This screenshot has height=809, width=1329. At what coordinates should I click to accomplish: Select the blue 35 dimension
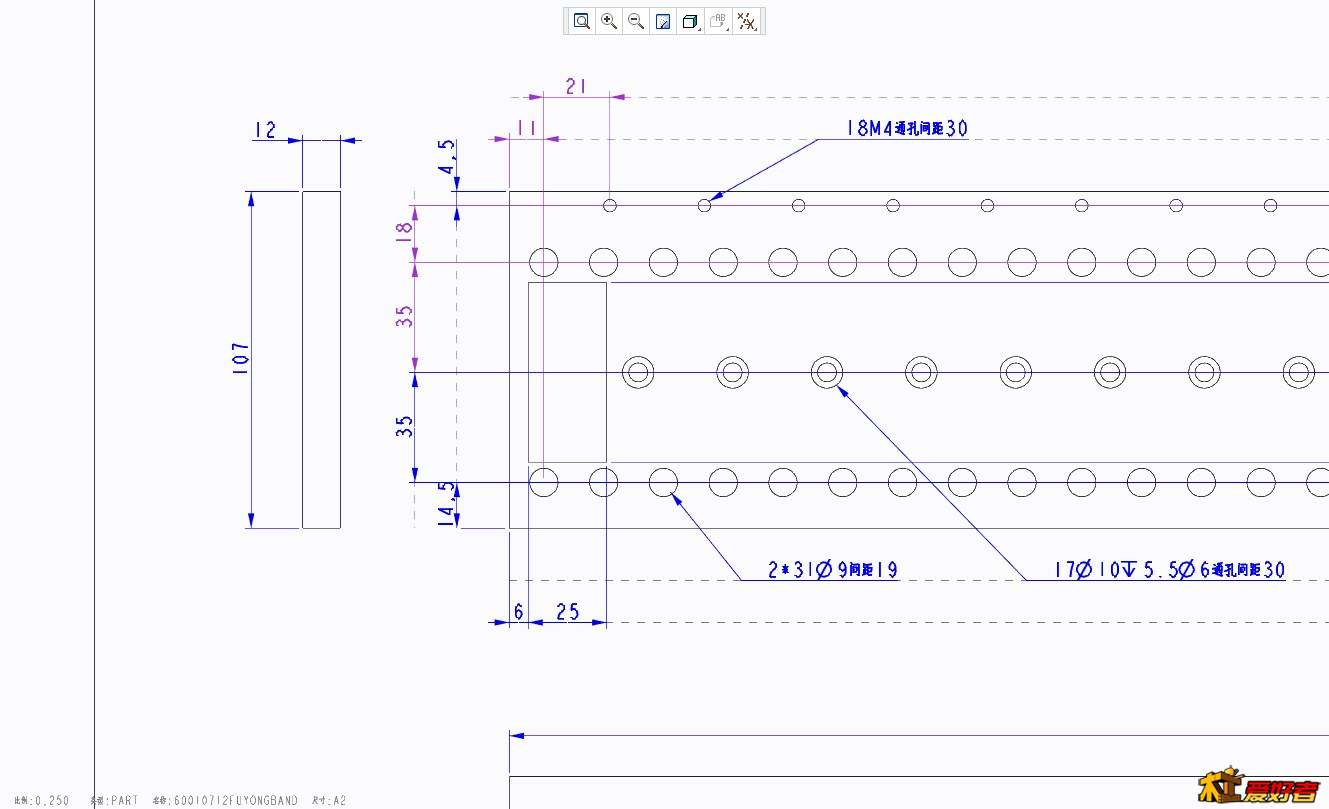[404, 427]
